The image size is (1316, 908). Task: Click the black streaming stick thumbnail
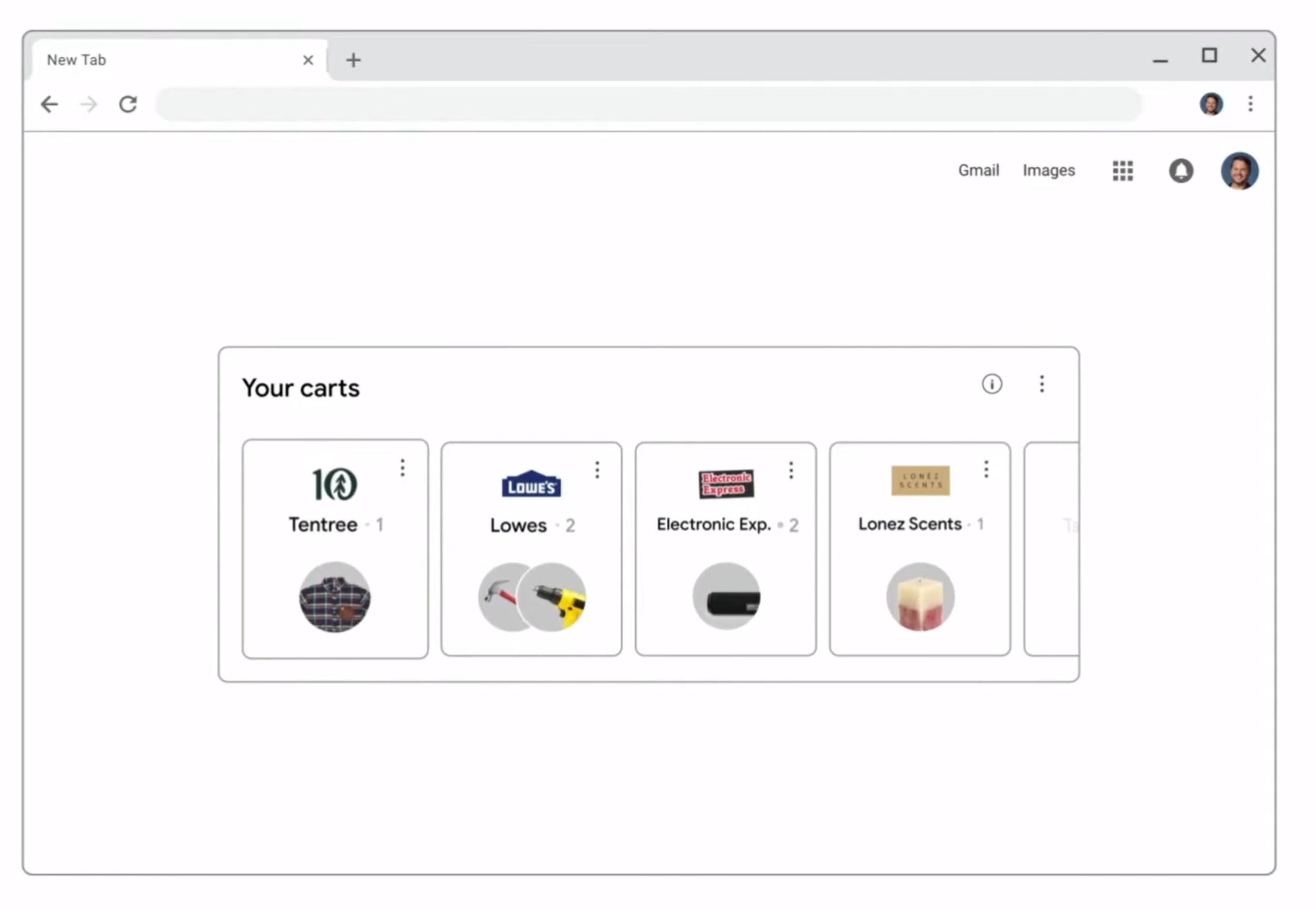coord(726,596)
